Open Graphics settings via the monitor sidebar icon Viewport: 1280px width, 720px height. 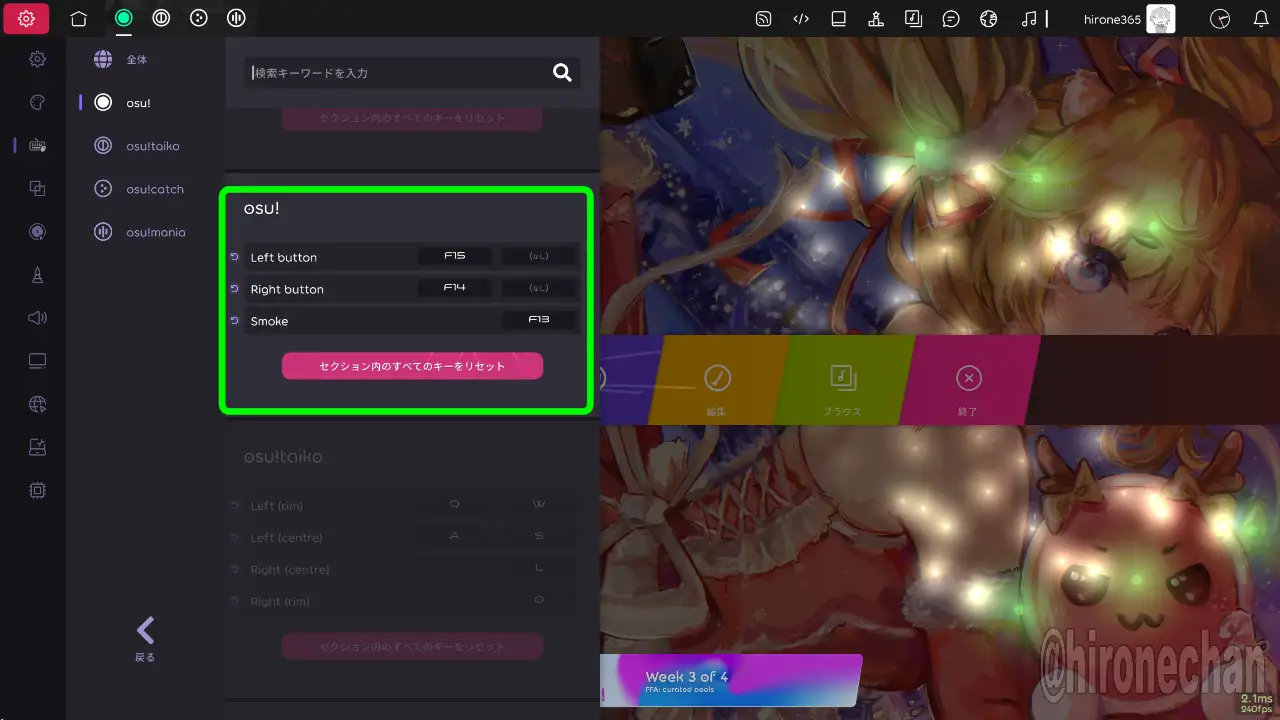pyautogui.click(x=37, y=361)
